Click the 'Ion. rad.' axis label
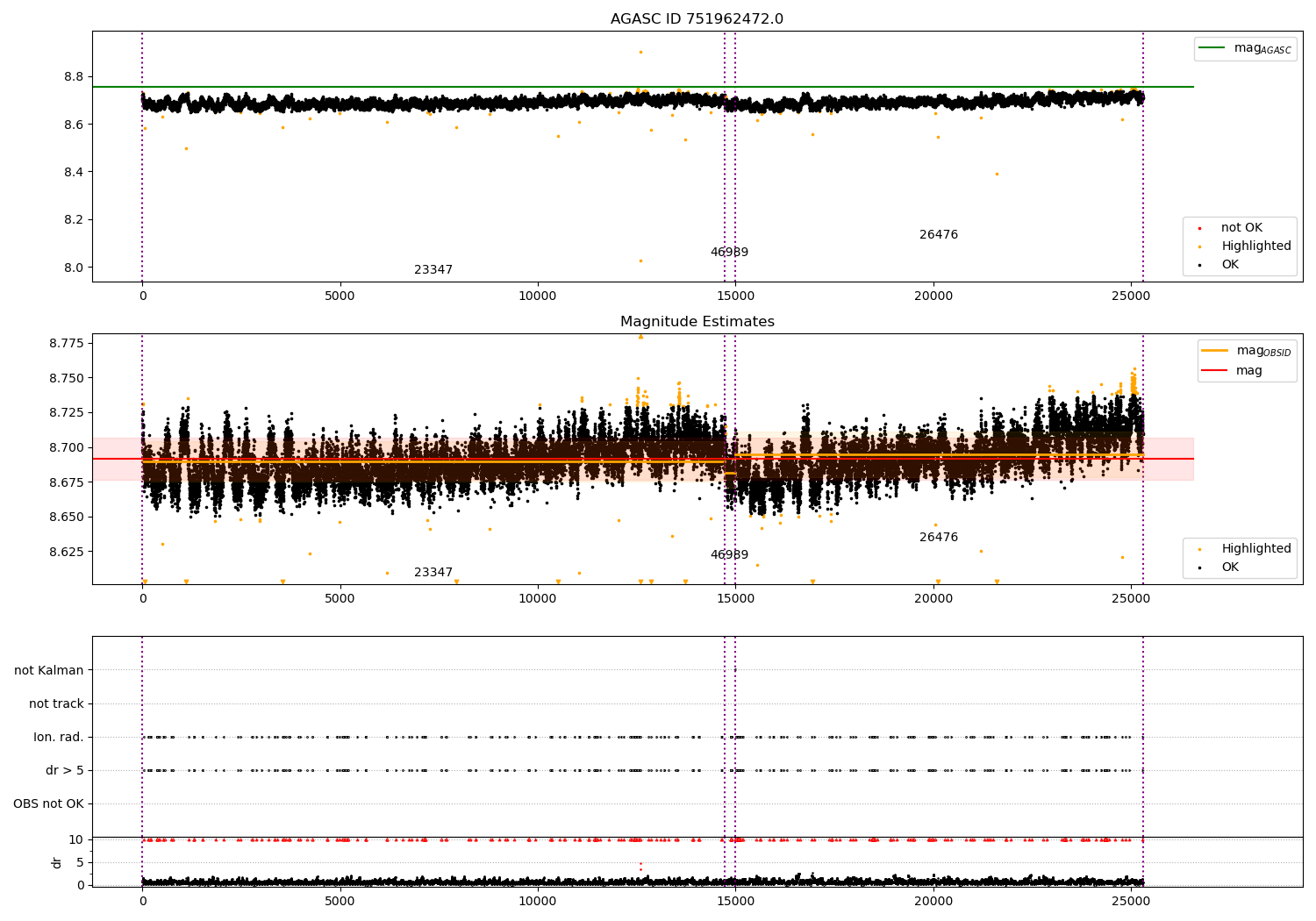This screenshot has width=1316, height=921. click(59, 738)
